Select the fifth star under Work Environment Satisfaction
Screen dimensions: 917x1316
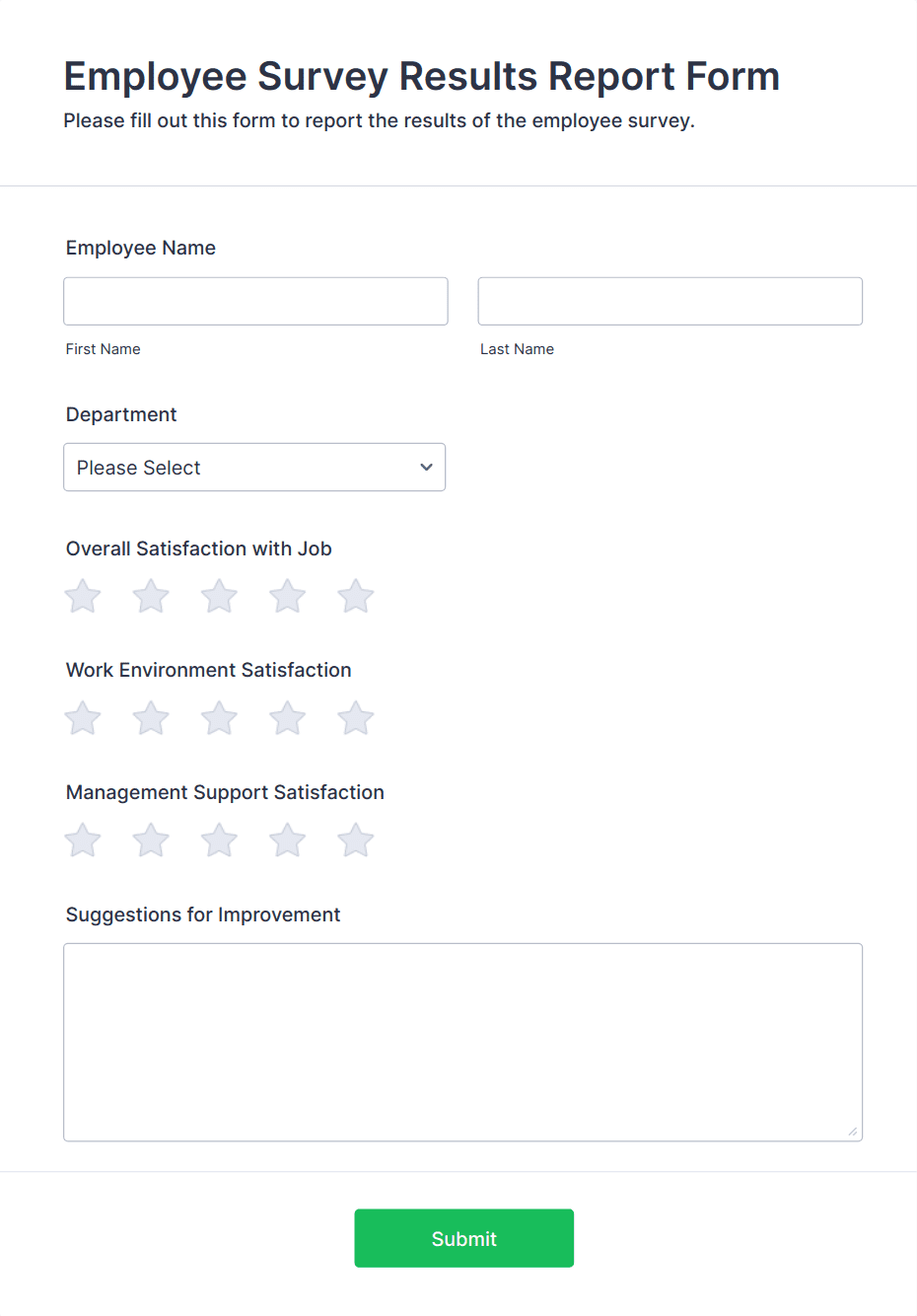coord(355,718)
